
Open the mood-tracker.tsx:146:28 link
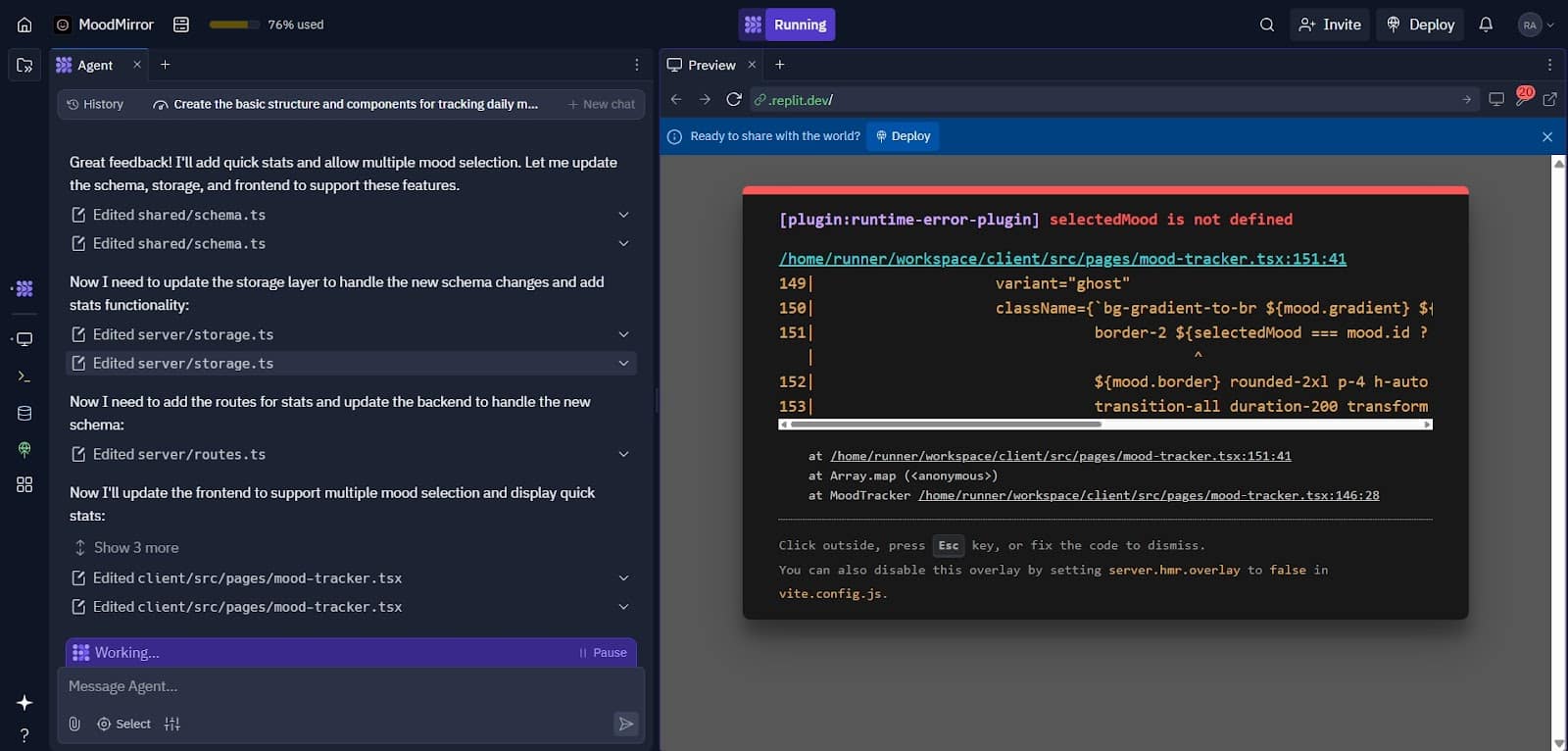click(1149, 495)
